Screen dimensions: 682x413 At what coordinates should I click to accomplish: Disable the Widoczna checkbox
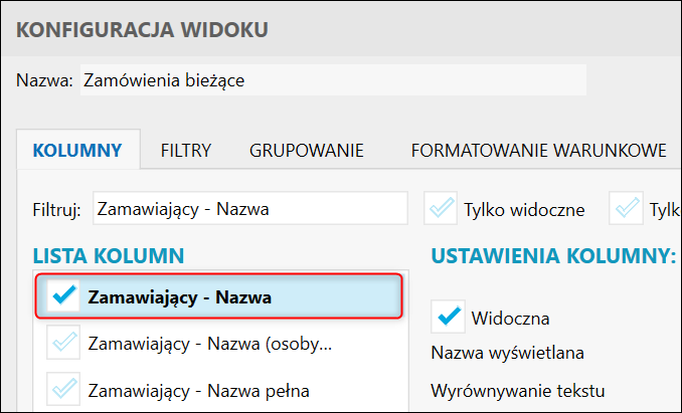pyautogui.click(x=447, y=318)
